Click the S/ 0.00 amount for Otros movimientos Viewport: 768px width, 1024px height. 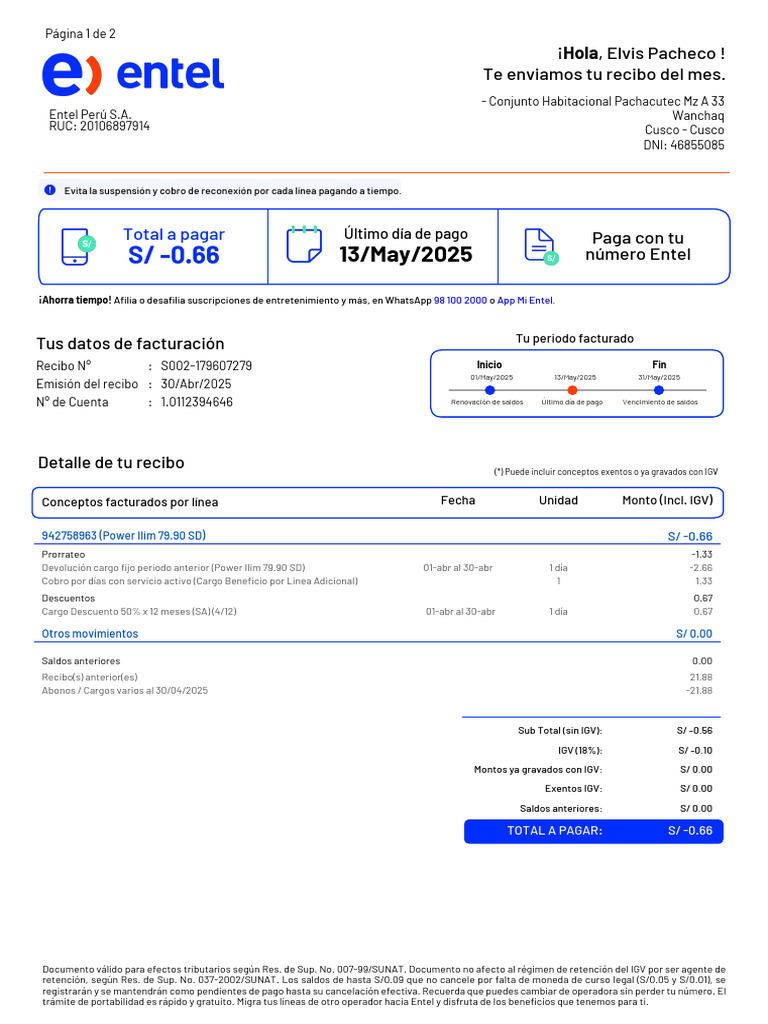(694, 633)
